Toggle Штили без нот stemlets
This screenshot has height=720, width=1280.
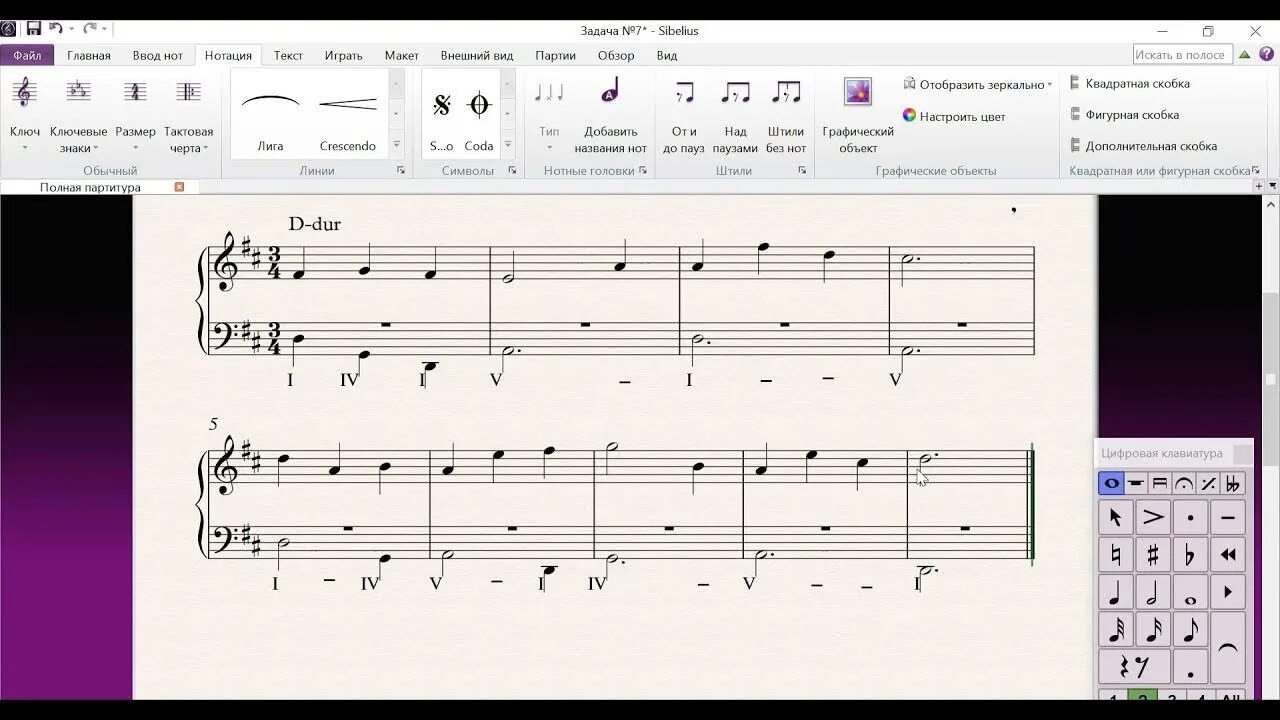click(786, 113)
